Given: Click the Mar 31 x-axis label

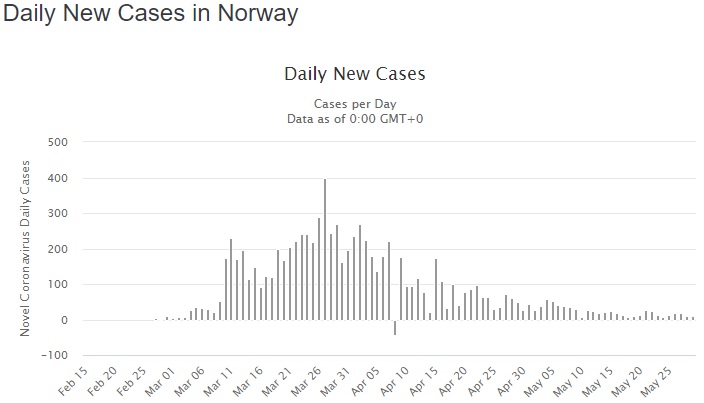Looking at the screenshot, I should (x=336, y=381).
